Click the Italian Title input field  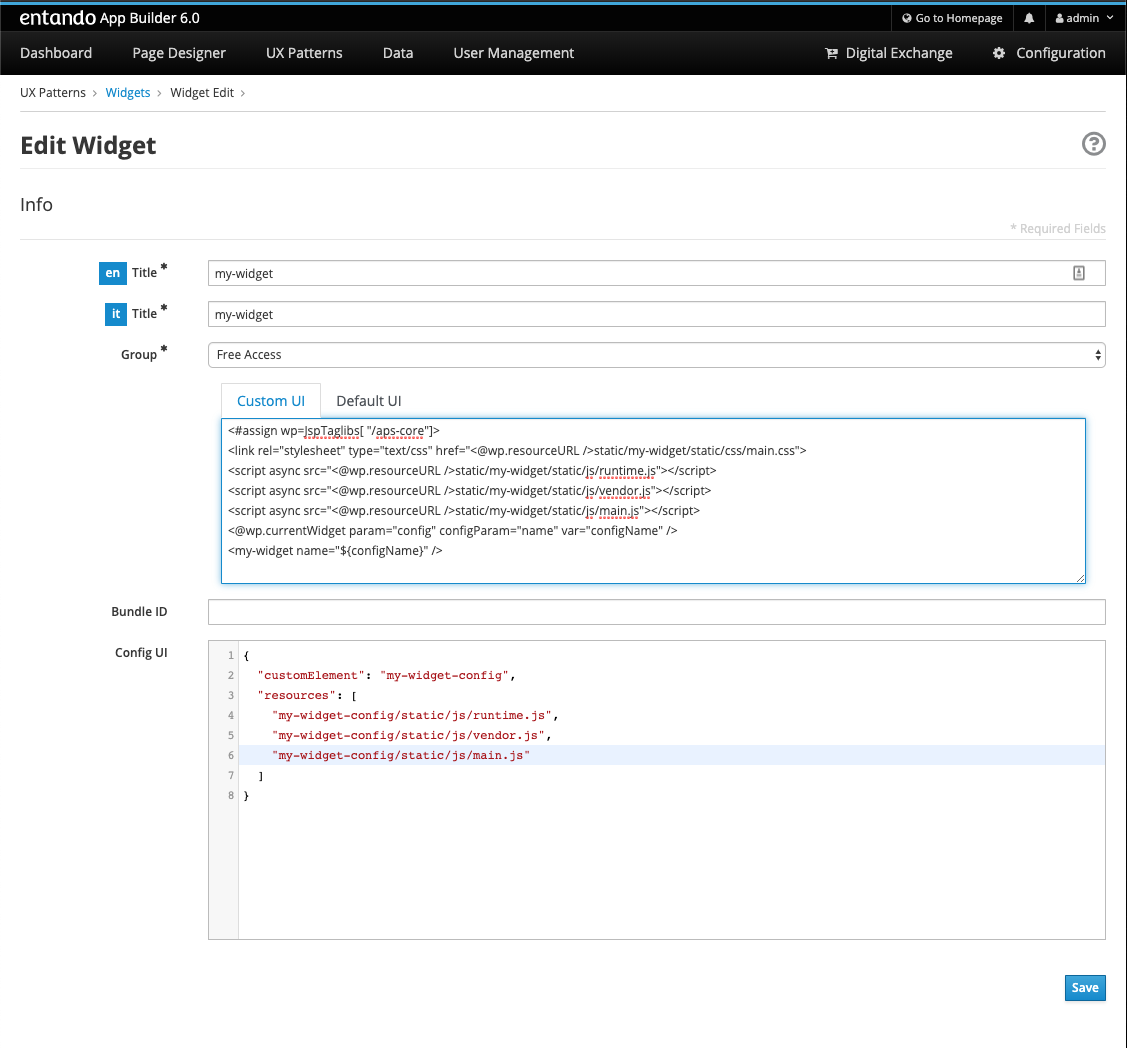point(656,314)
